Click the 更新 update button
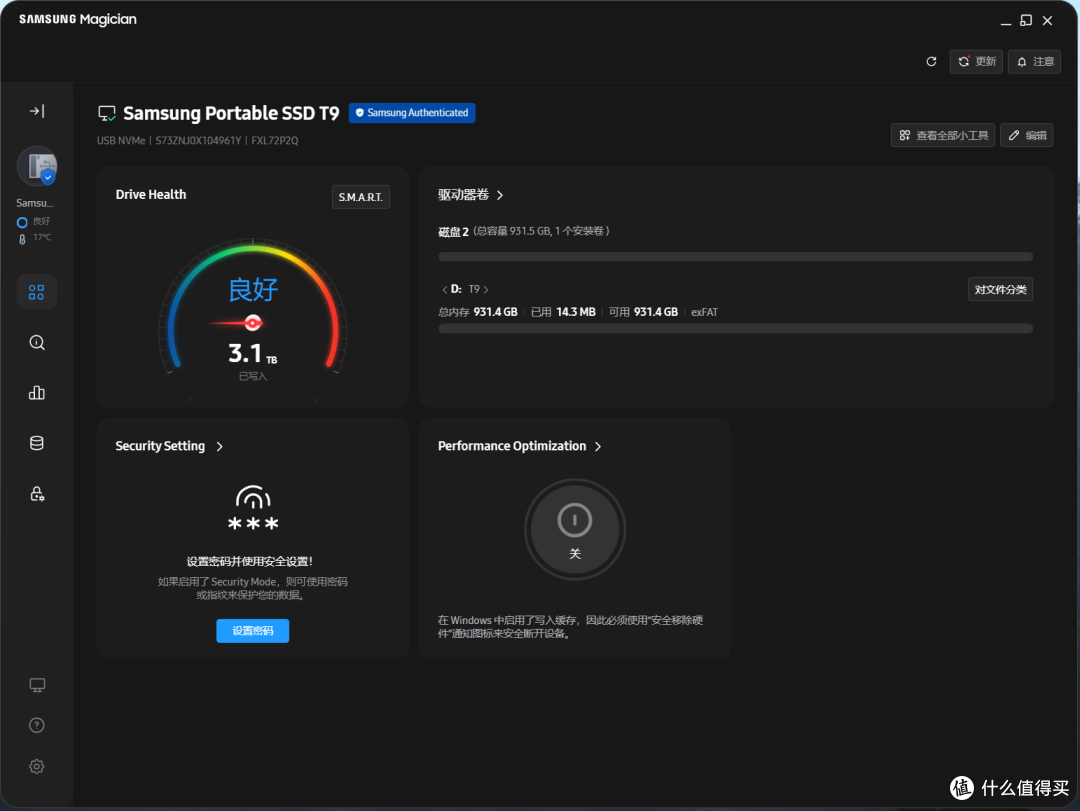The image size is (1080, 811). [x=976, y=61]
